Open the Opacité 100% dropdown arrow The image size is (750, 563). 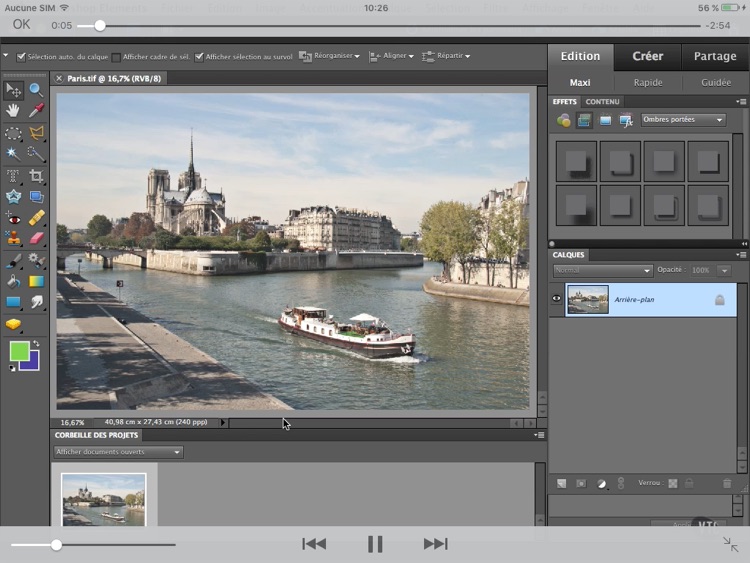tap(725, 271)
